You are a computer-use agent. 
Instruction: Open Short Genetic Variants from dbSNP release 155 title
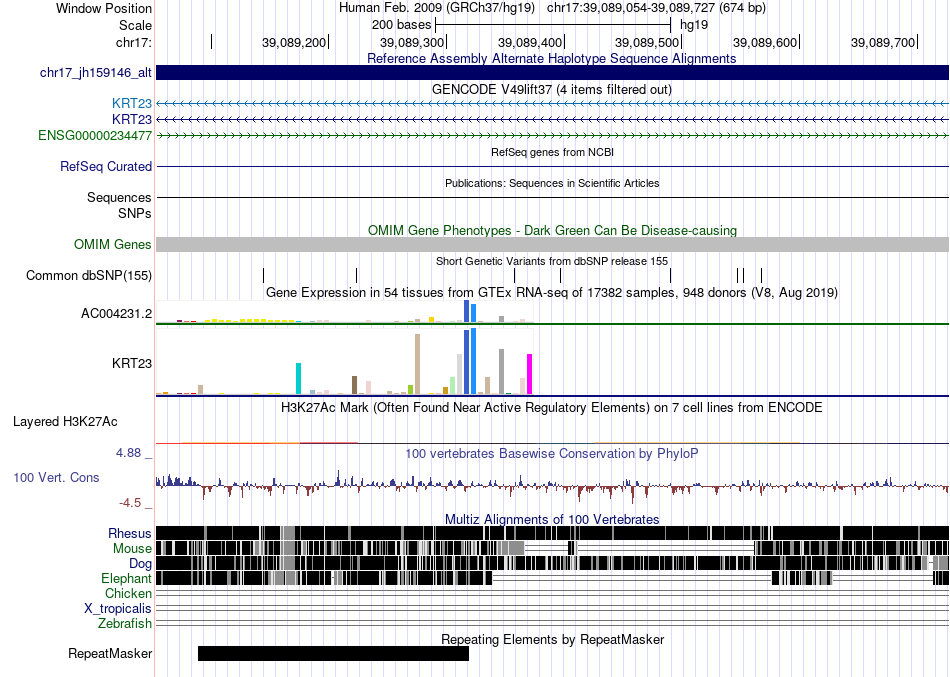pyautogui.click(x=552, y=261)
